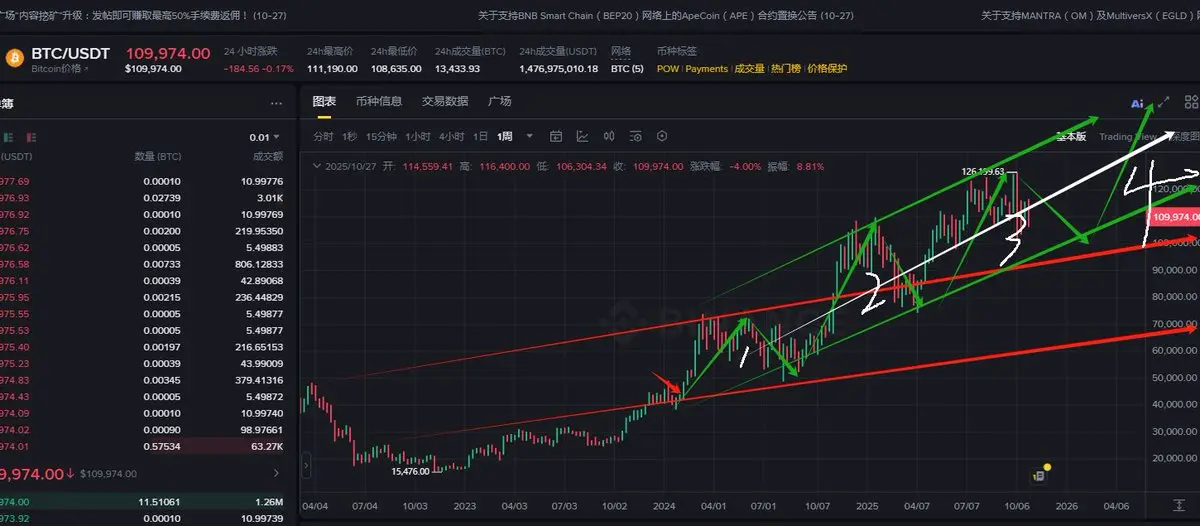Screen dimensions: 1200x526
Task: Click the arrow next to the $109,974.00 order book price
Action: click(276, 473)
